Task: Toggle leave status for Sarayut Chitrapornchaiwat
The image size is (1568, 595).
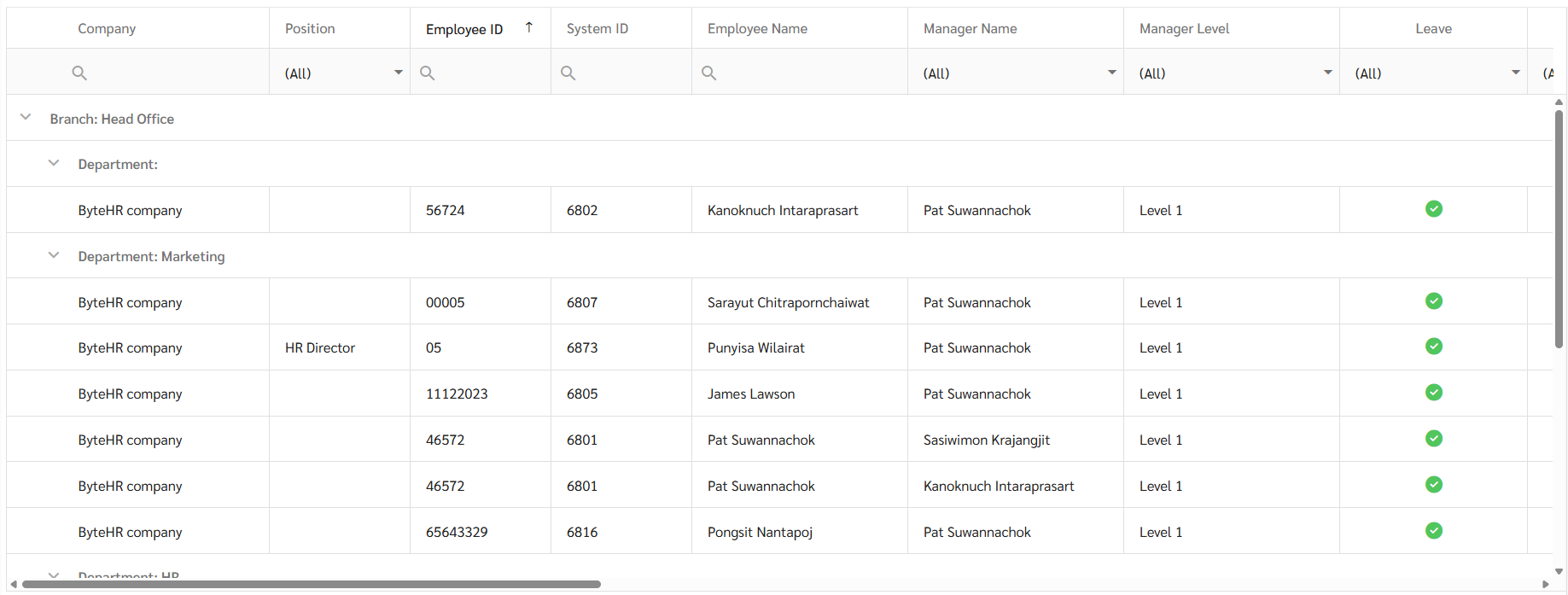Action: (x=1433, y=301)
